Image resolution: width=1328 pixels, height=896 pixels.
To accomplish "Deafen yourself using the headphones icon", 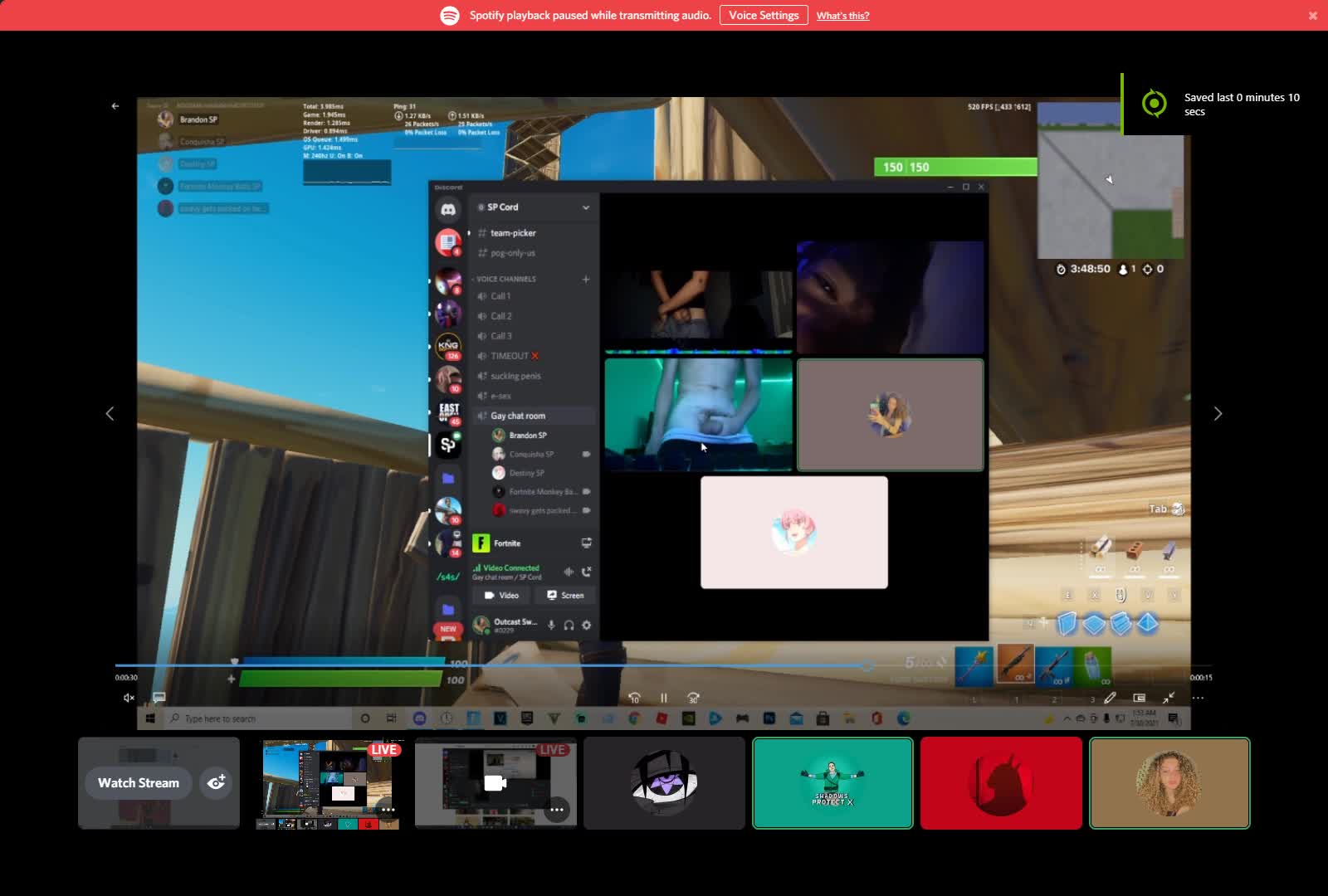I will pos(569,624).
